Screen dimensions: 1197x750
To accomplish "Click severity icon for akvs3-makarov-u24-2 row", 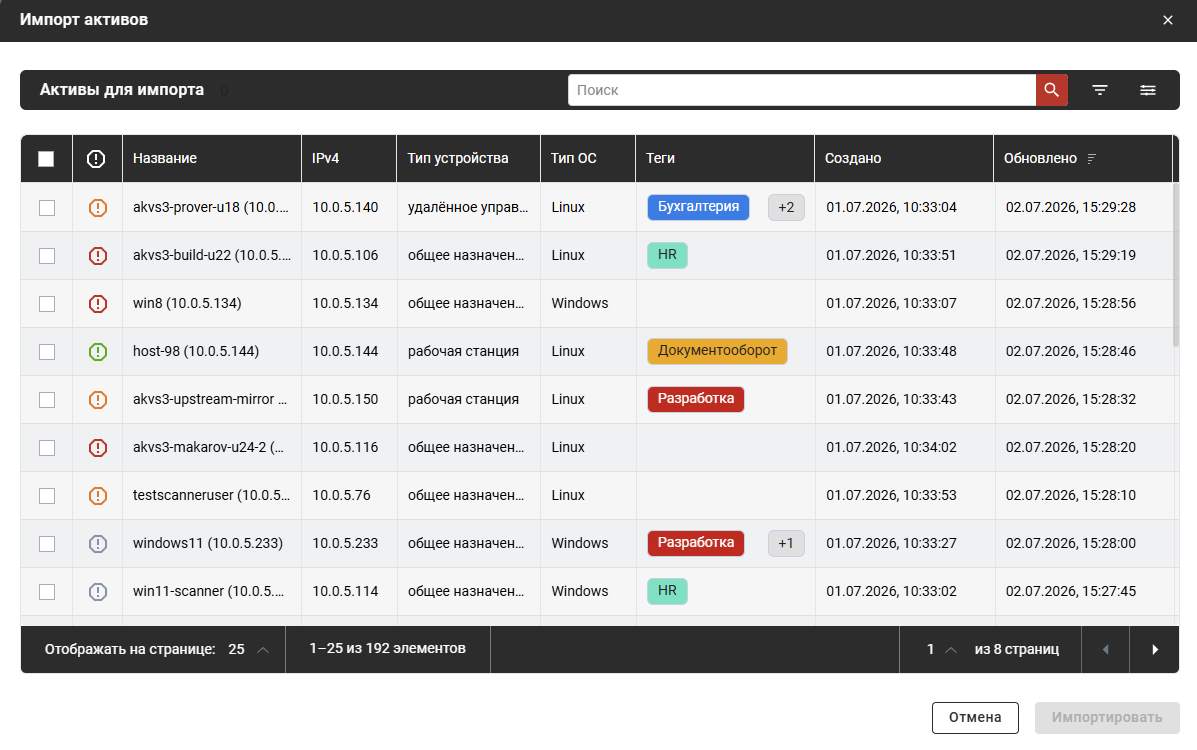I will click(x=98, y=448).
